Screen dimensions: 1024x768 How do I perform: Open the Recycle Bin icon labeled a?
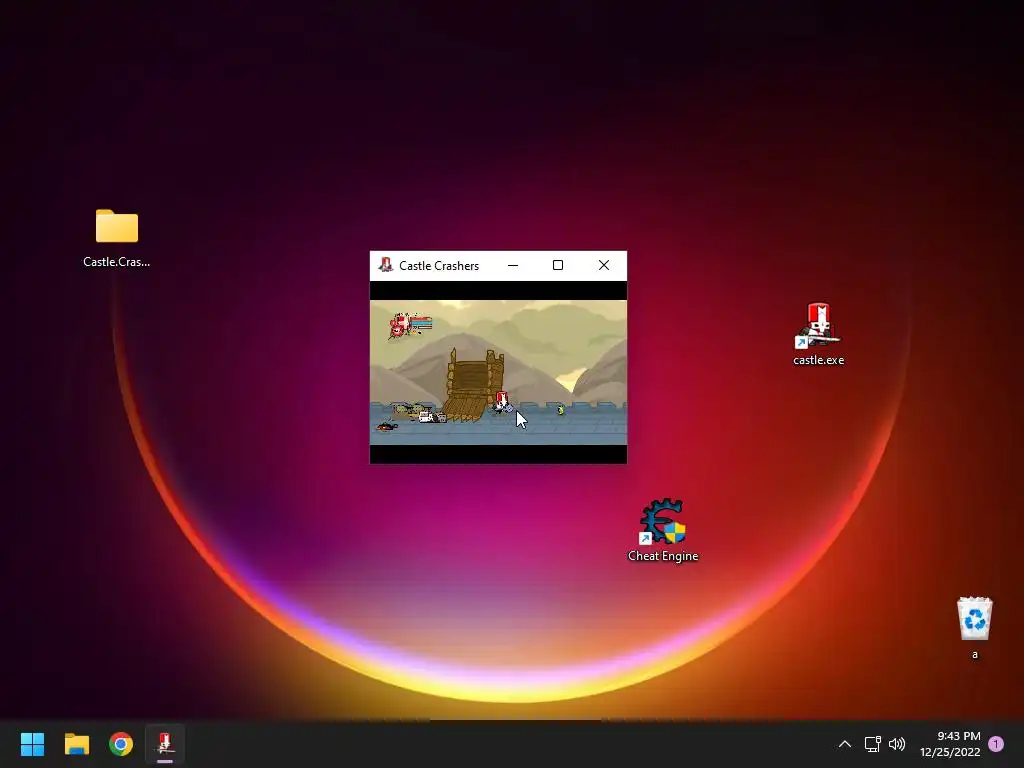[x=974, y=628]
